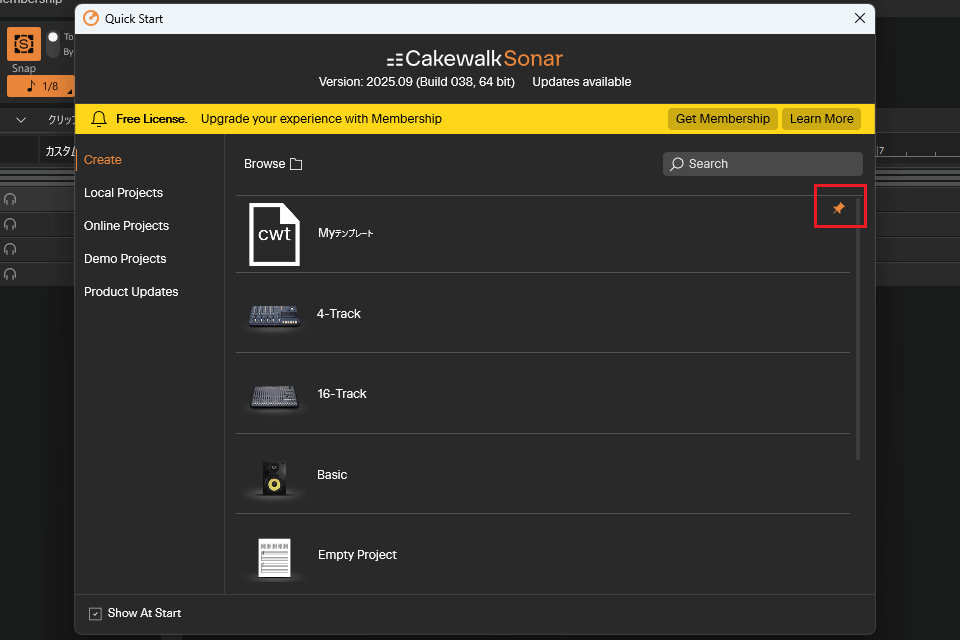
Task: Select the 4-Track mixer template icon
Action: tap(274, 315)
